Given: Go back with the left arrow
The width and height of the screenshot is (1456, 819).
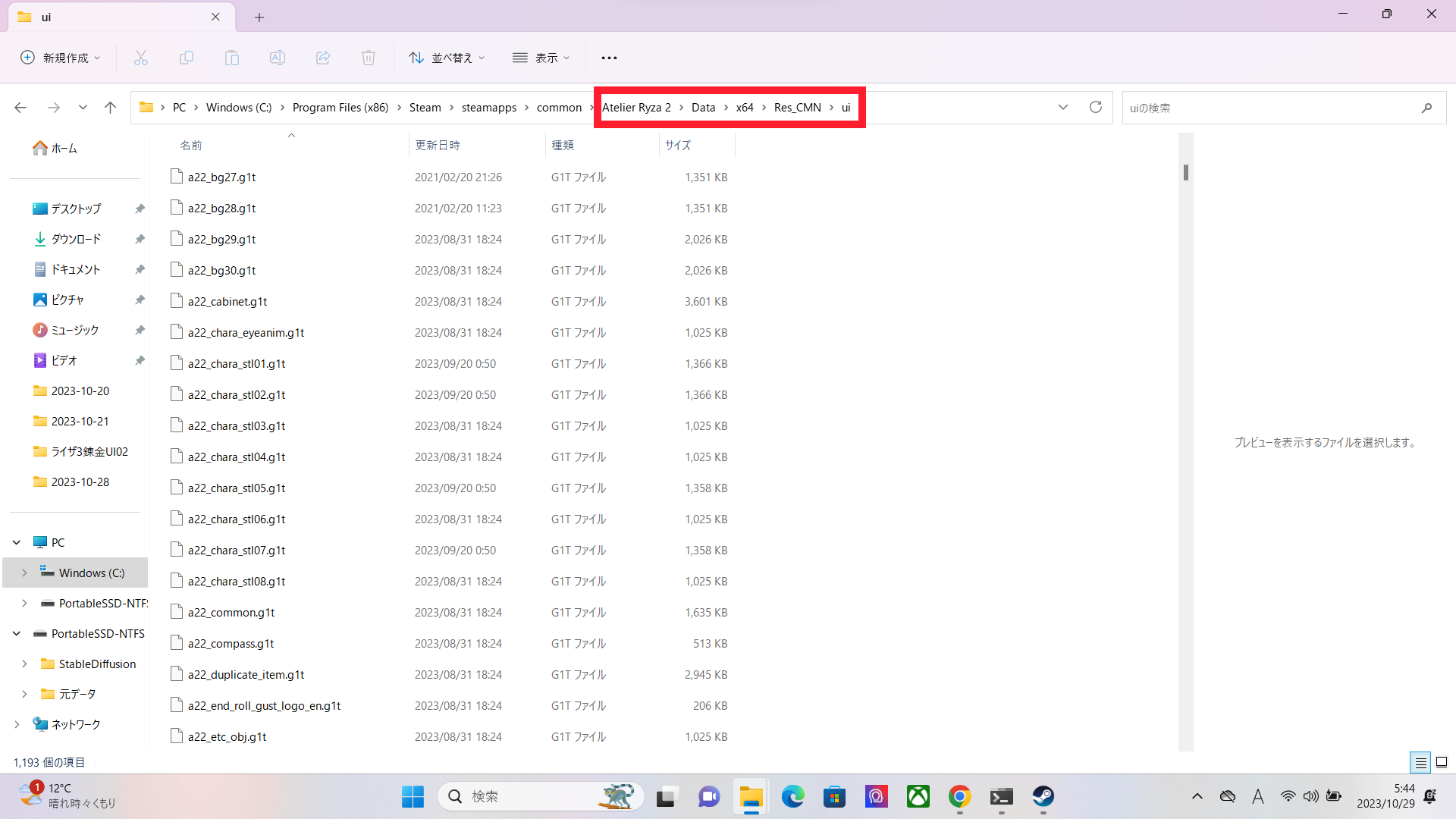Looking at the screenshot, I should click(x=20, y=108).
